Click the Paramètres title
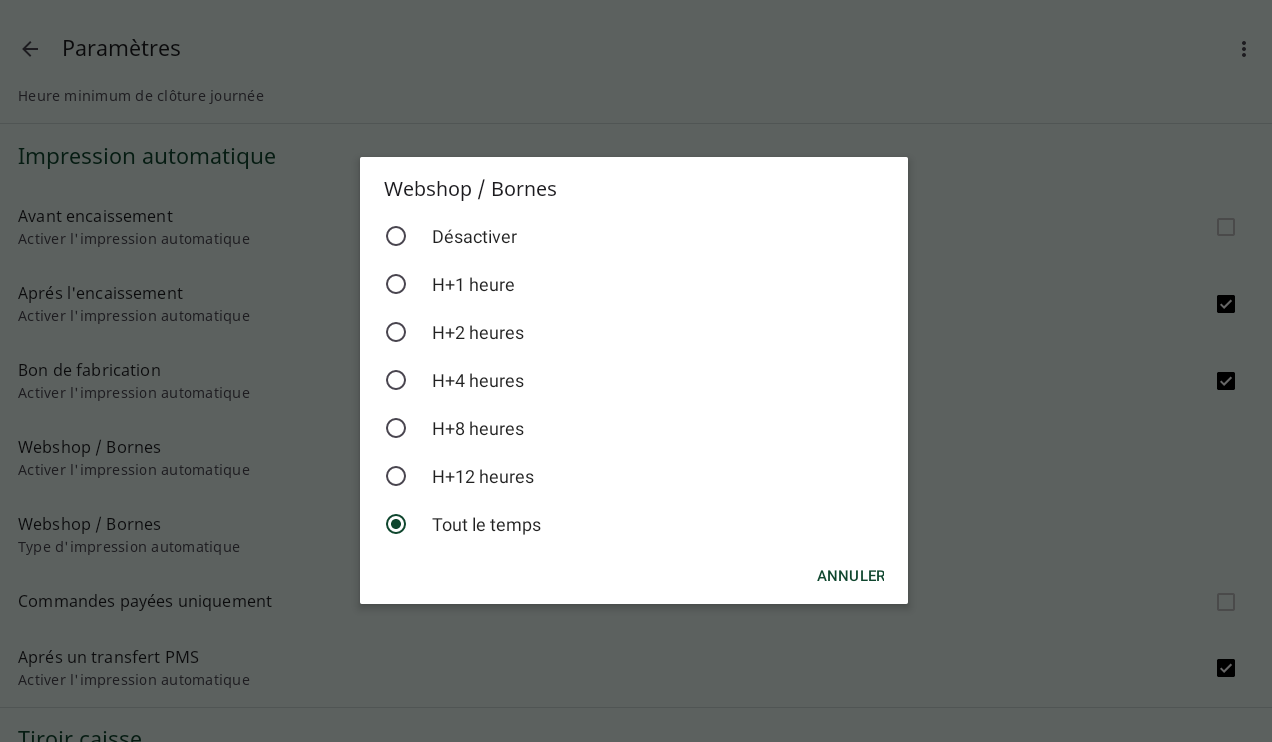 pos(121,48)
